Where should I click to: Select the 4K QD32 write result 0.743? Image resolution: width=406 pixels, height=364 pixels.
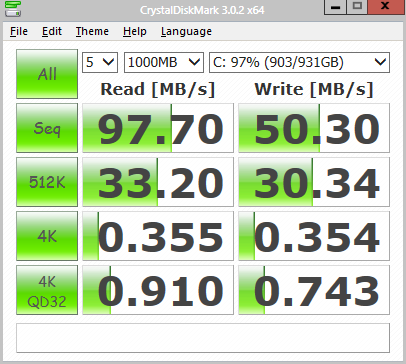tap(314, 290)
